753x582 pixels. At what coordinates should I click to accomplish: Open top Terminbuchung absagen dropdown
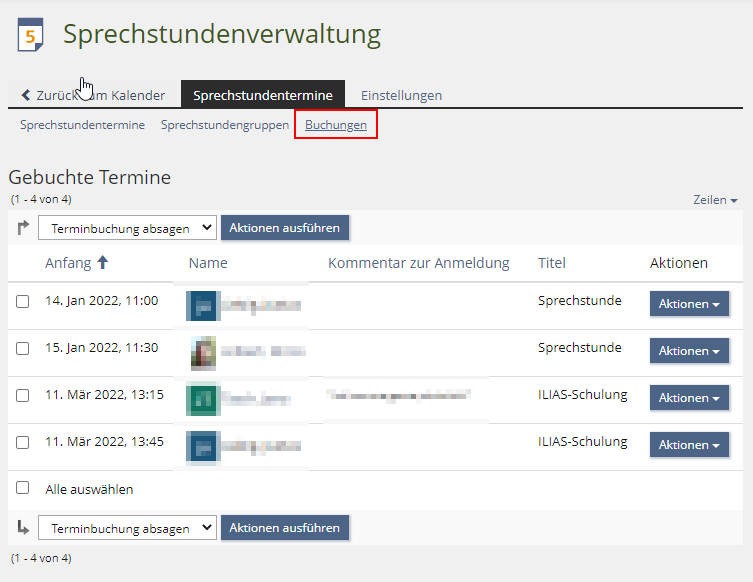coord(127,228)
